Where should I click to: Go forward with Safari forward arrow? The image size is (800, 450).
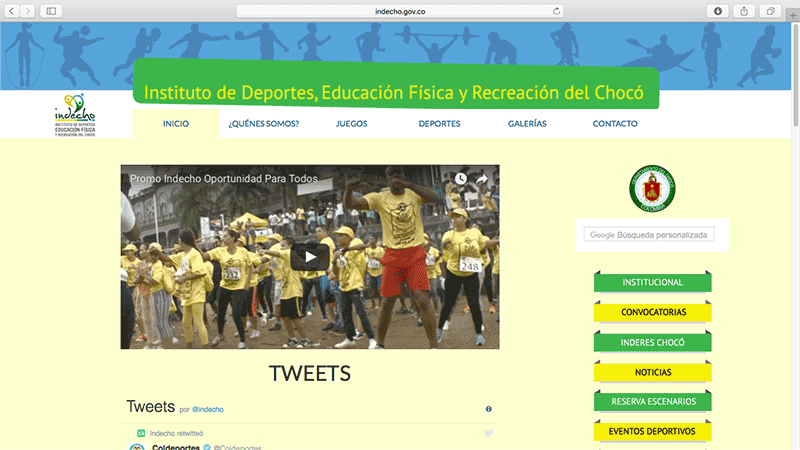(x=28, y=11)
